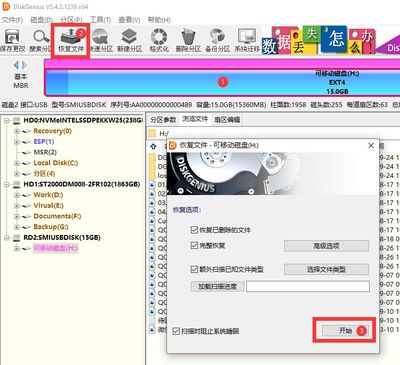Click the 开始 start button
This screenshot has height=365, width=400.
tap(345, 330)
